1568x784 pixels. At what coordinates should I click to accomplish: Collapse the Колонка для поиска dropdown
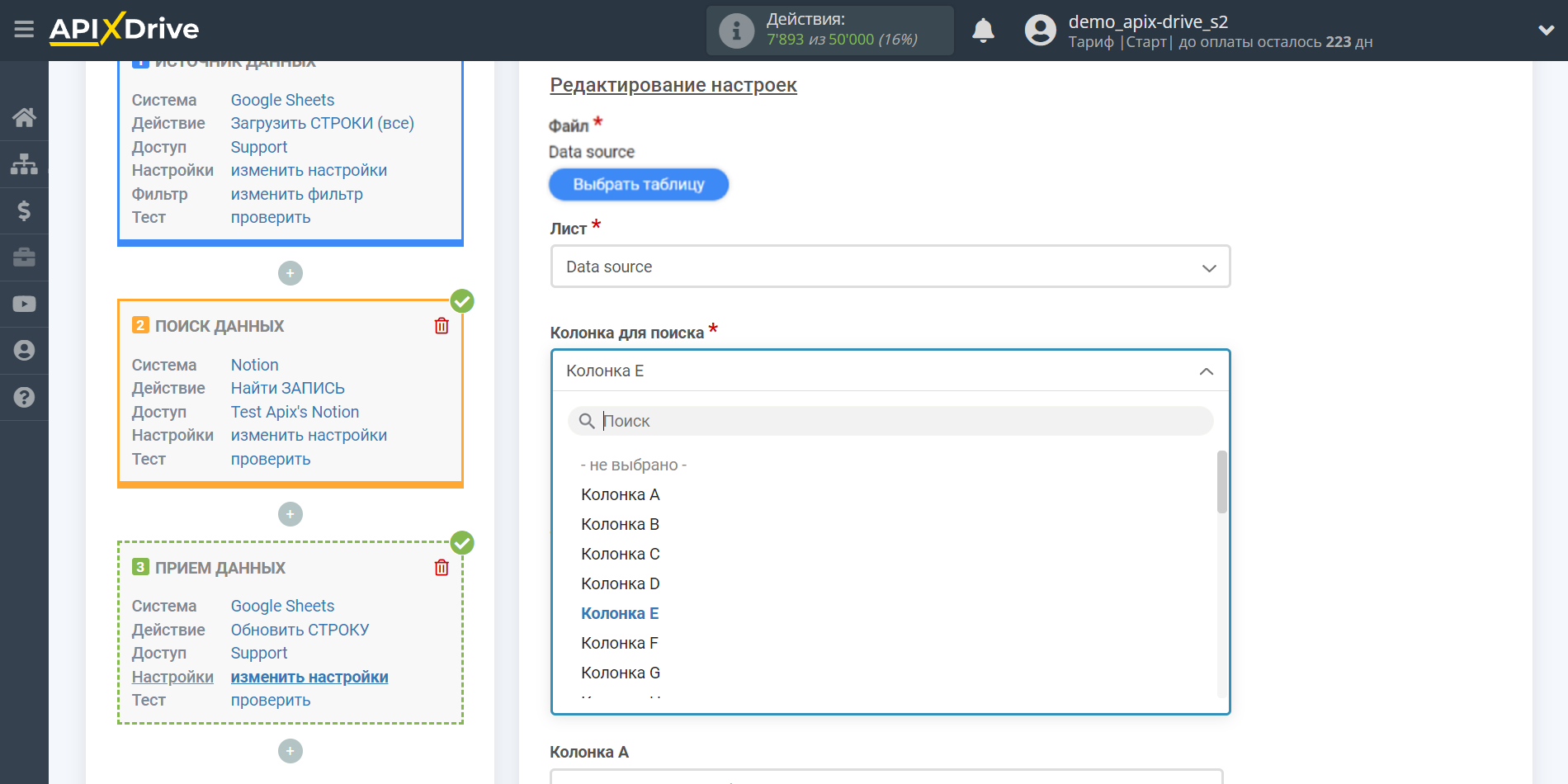click(x=890, y=371)
